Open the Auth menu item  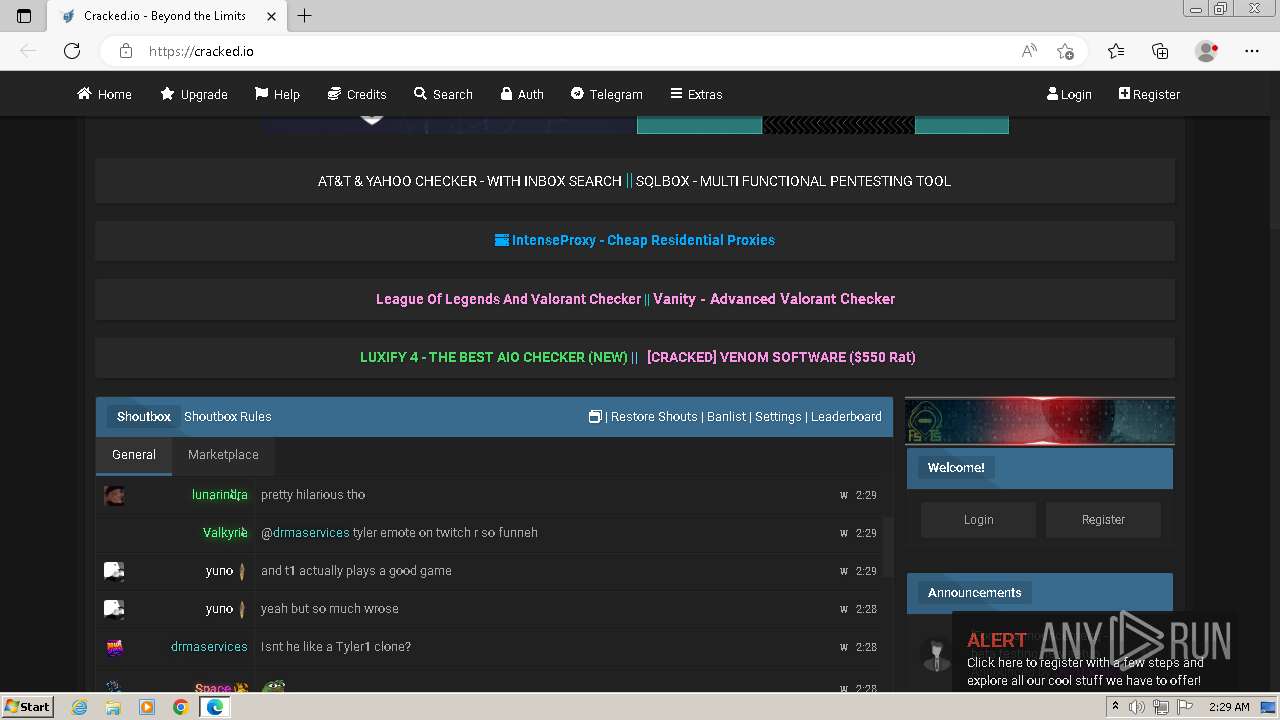(x=522, y=94)
